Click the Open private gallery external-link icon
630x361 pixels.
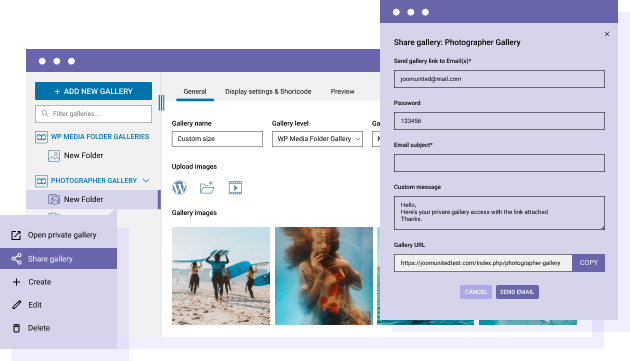coord(16,235)
